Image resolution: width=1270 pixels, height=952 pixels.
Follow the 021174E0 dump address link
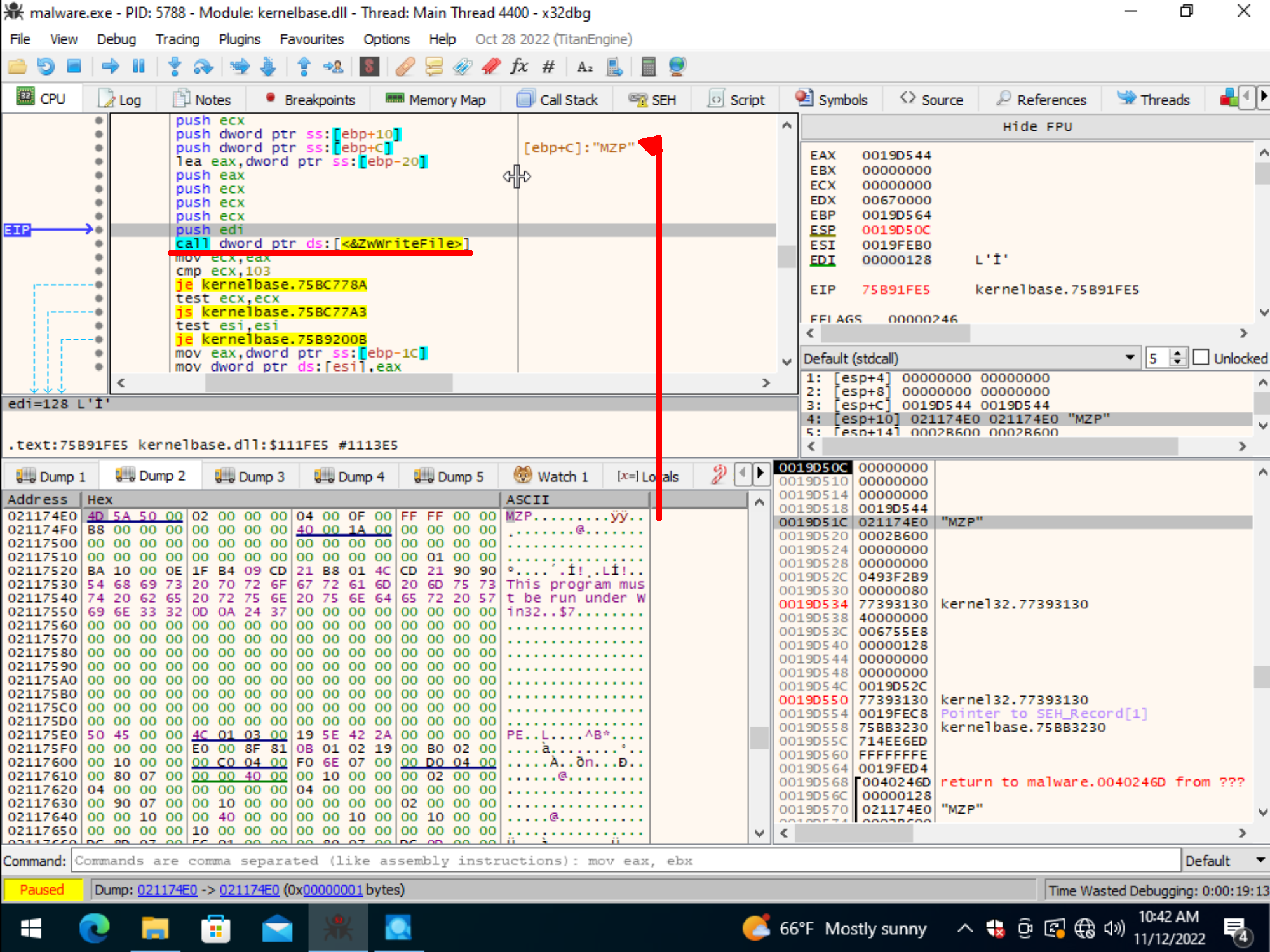click(x=167, y=890)
